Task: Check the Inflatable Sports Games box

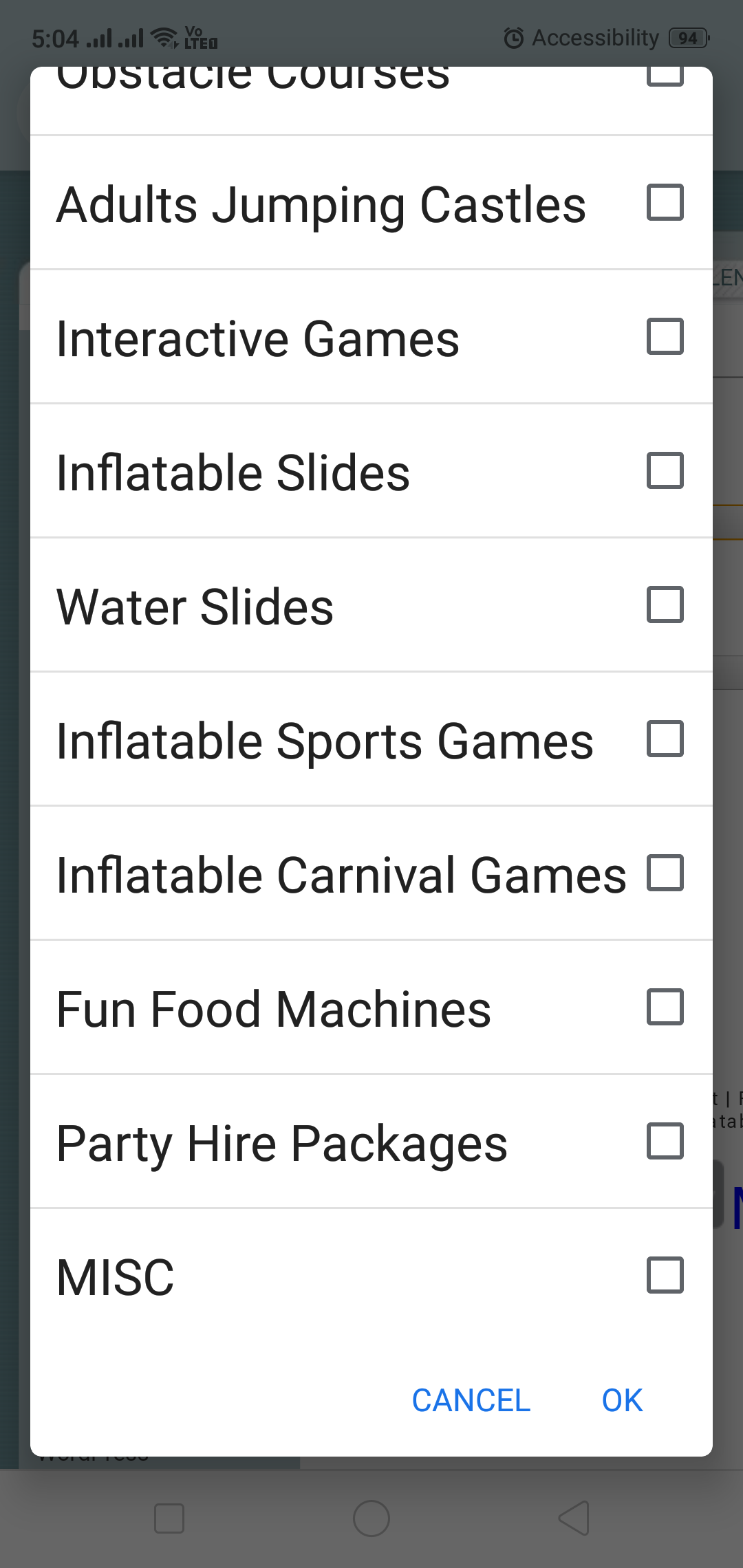Action: (665, 739)
